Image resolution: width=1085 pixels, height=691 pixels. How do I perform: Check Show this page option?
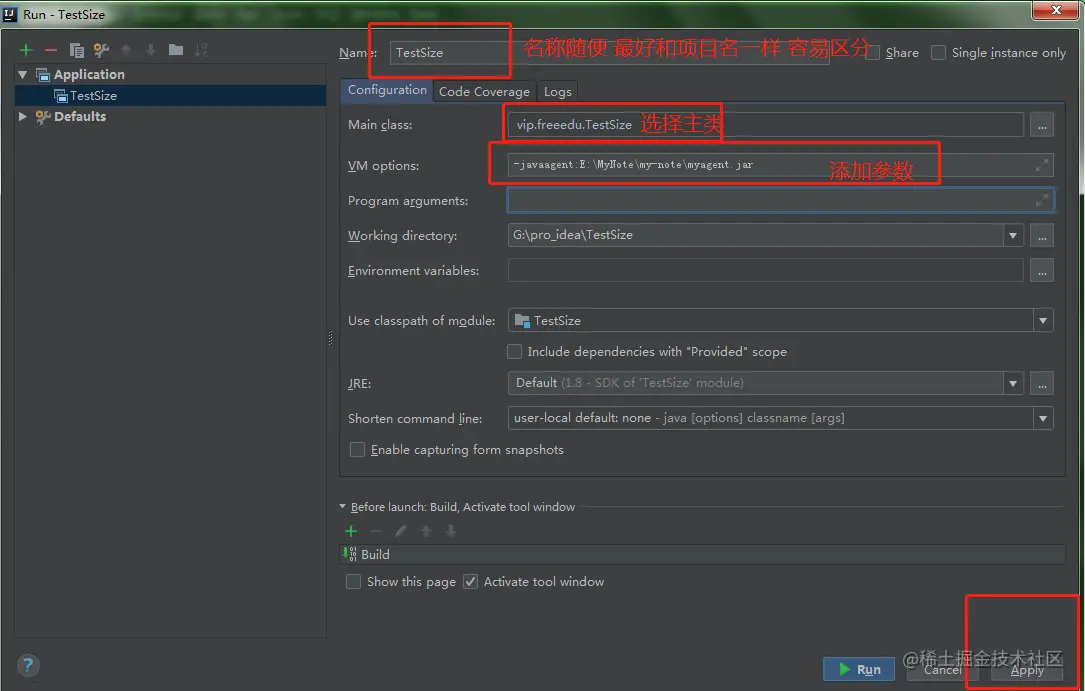click(x=353, y=582)
